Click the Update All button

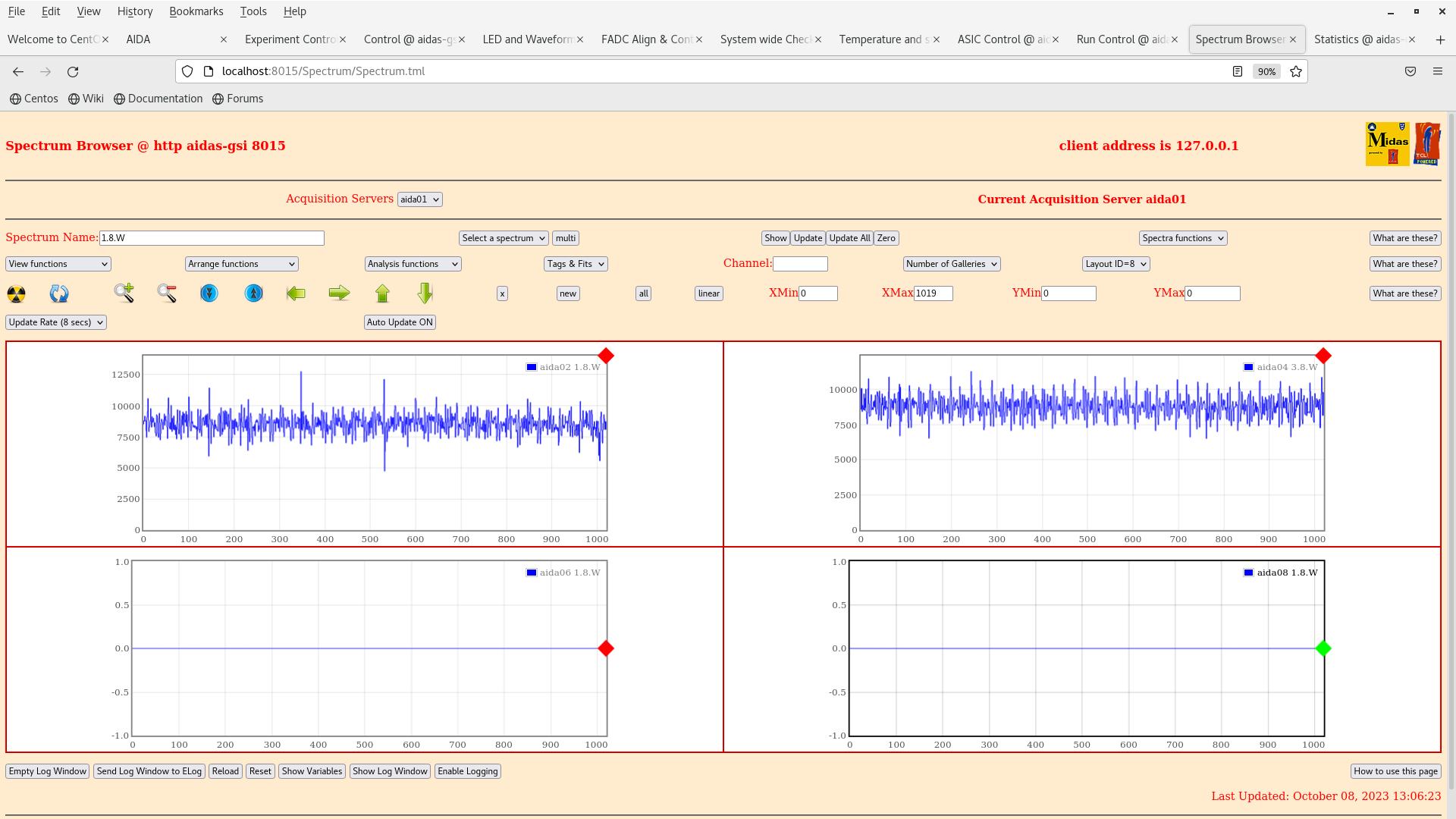849,238
